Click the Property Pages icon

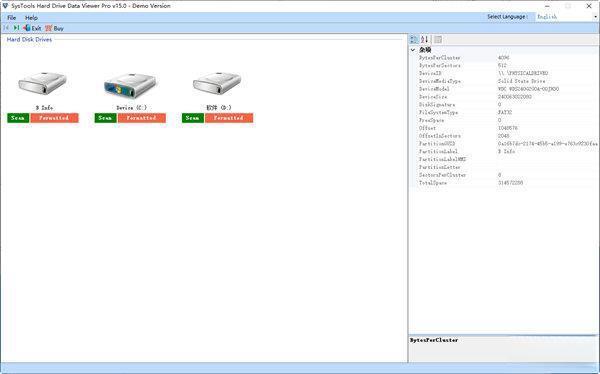438,39
